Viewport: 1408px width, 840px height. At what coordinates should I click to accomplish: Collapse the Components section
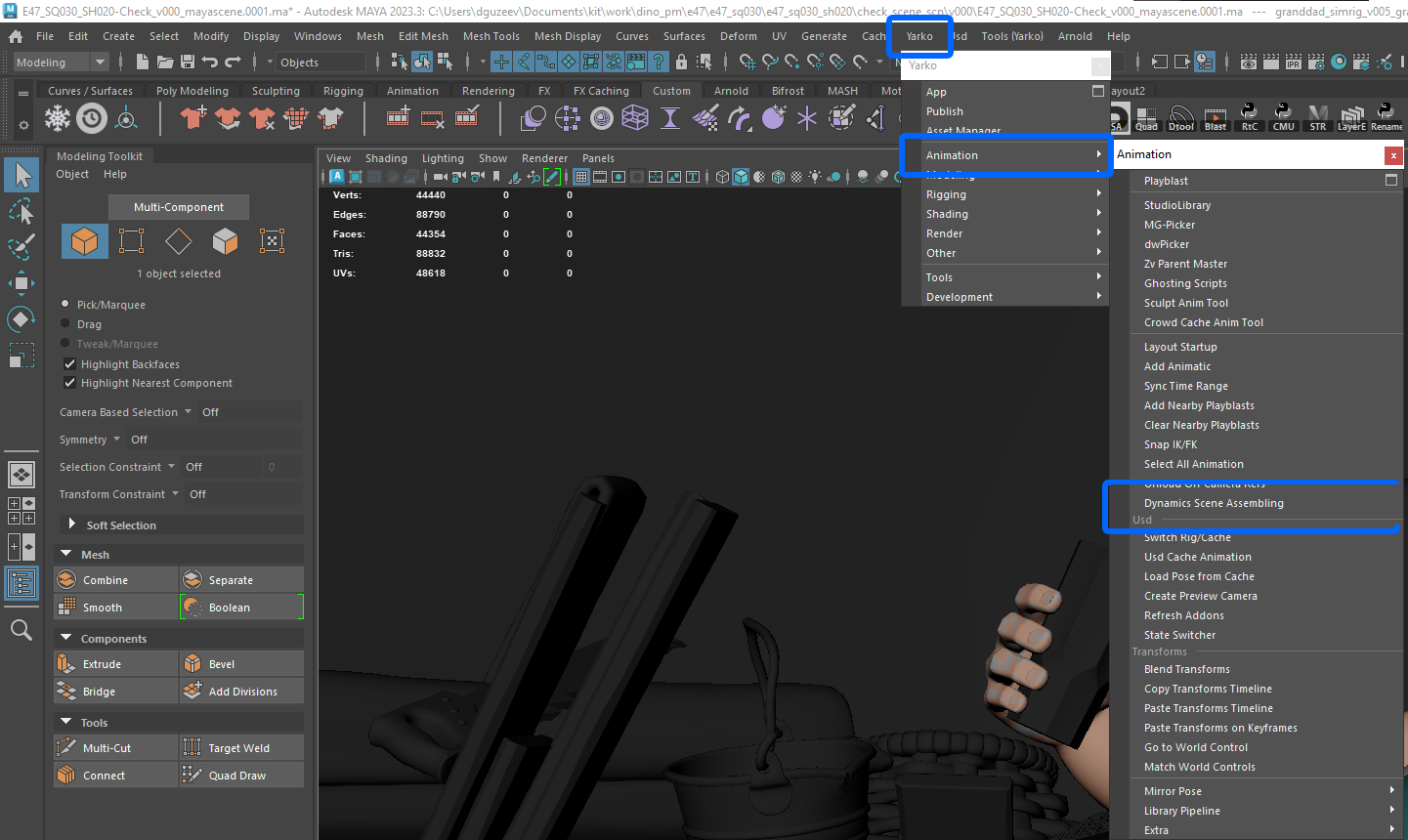pyautogui.click(x=66, y=639)
